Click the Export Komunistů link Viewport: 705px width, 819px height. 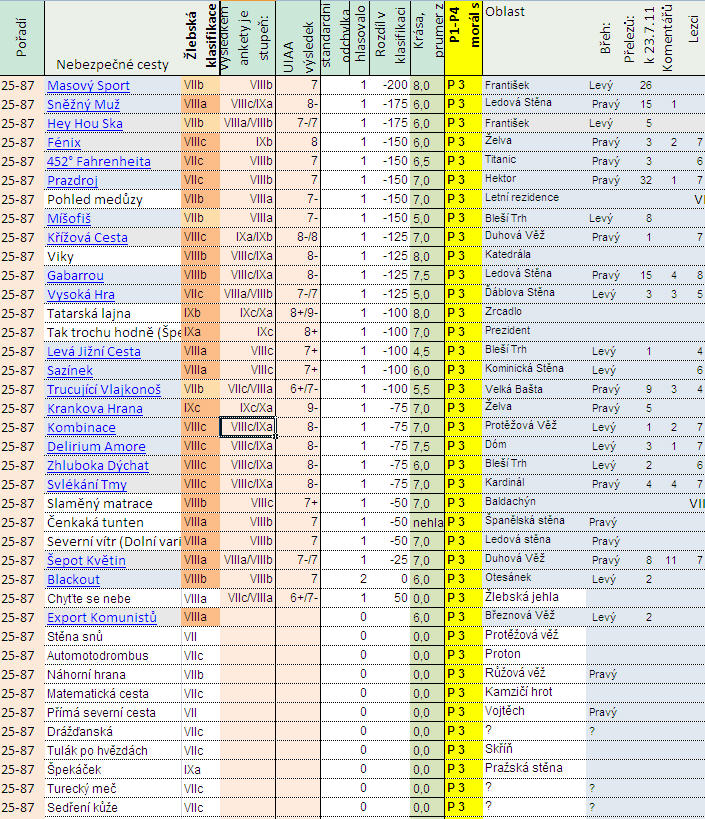[102, 617]
